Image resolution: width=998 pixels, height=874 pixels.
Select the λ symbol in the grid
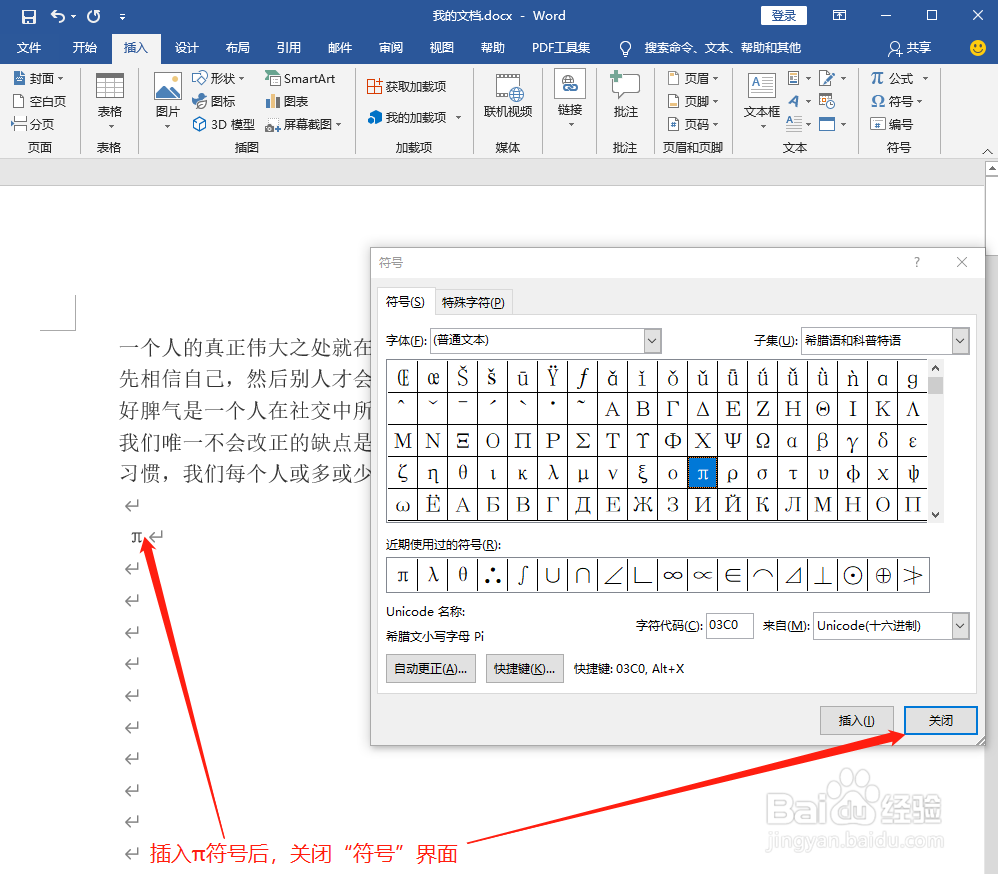coord(552,473)
